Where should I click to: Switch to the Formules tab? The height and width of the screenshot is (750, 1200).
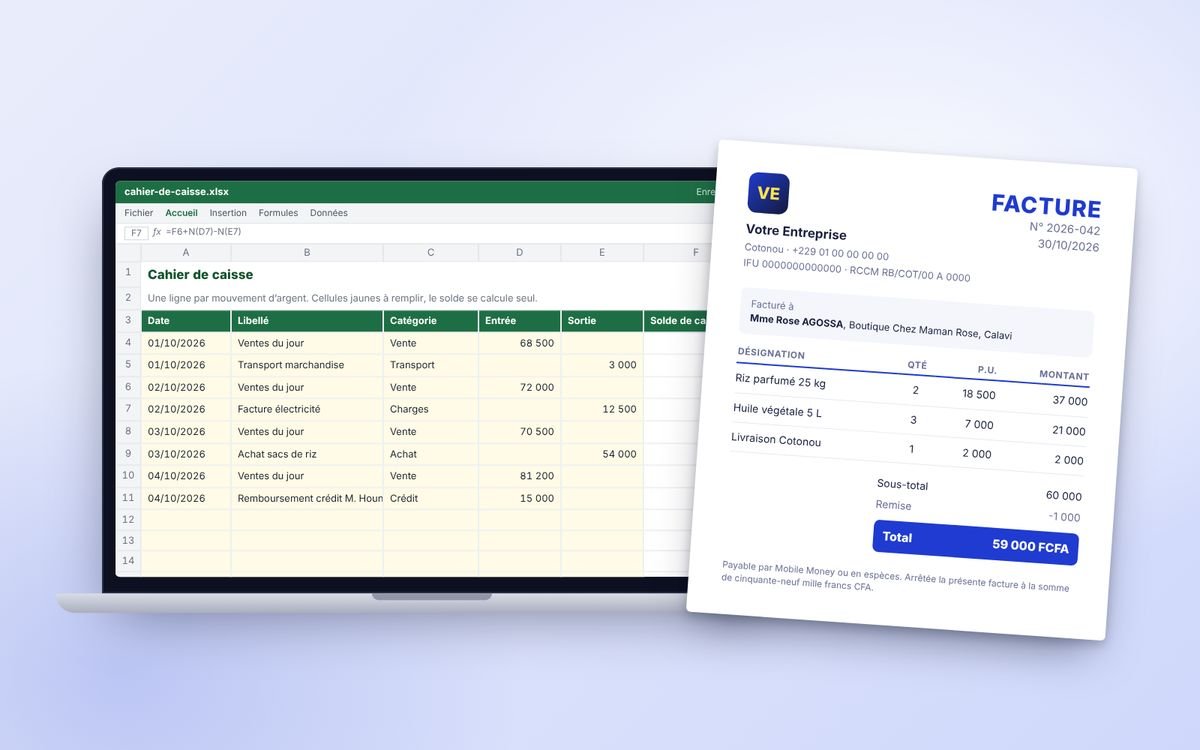tap(278, 213)
